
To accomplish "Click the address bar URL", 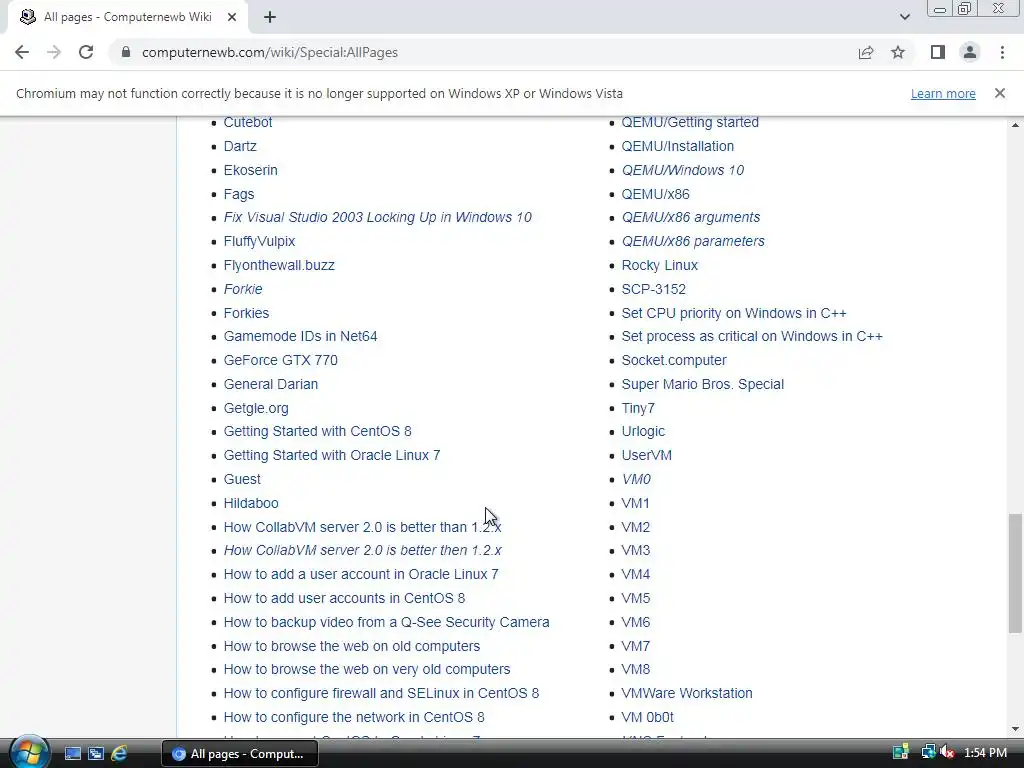I will coord(270,52).
